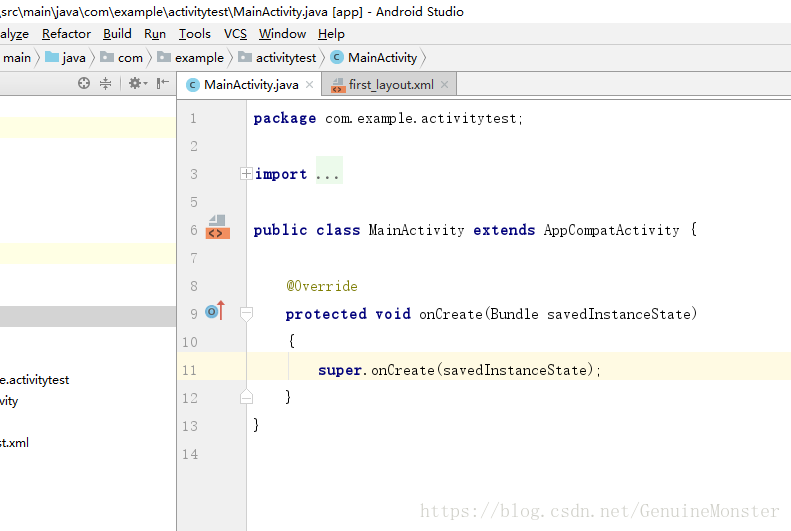Click the MainActivity class breadcrumb
The width and height of the screenshot is (791, 531).
[x=374, y=58]
